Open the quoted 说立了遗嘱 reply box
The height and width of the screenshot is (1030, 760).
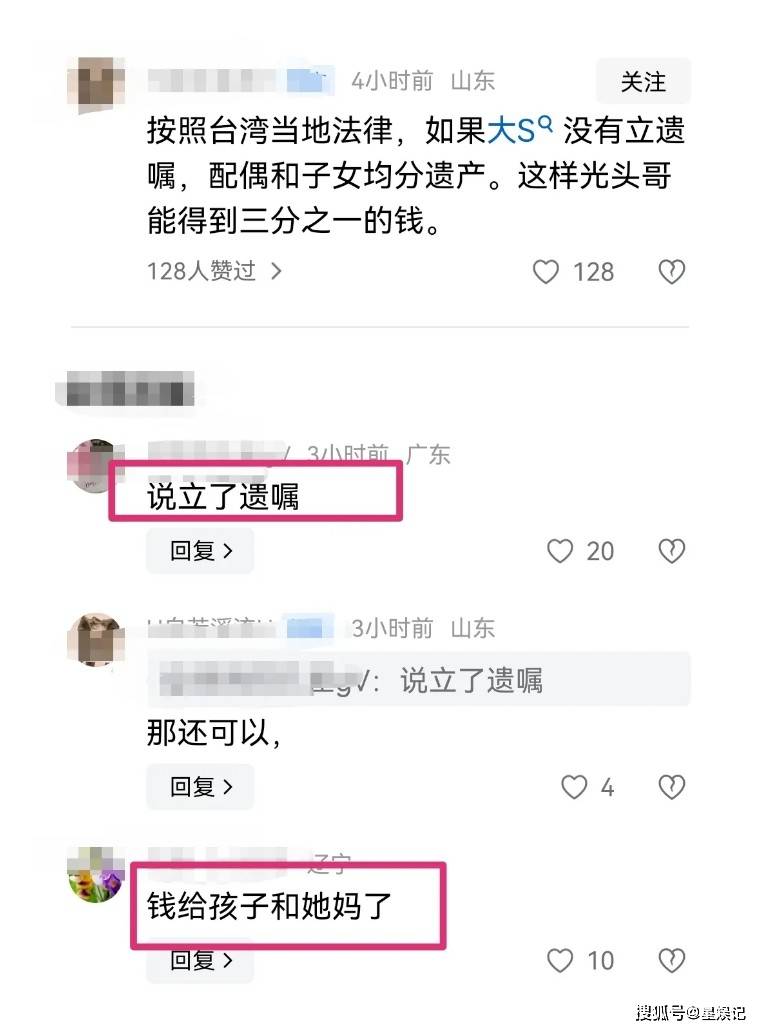click(418, 679)
